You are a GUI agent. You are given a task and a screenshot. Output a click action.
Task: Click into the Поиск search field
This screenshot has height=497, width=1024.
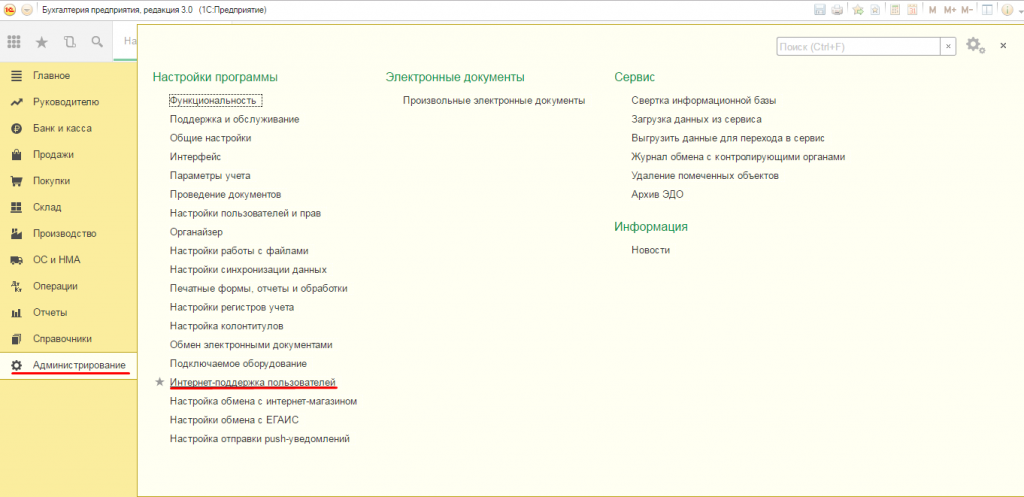(x=857, y=46)
